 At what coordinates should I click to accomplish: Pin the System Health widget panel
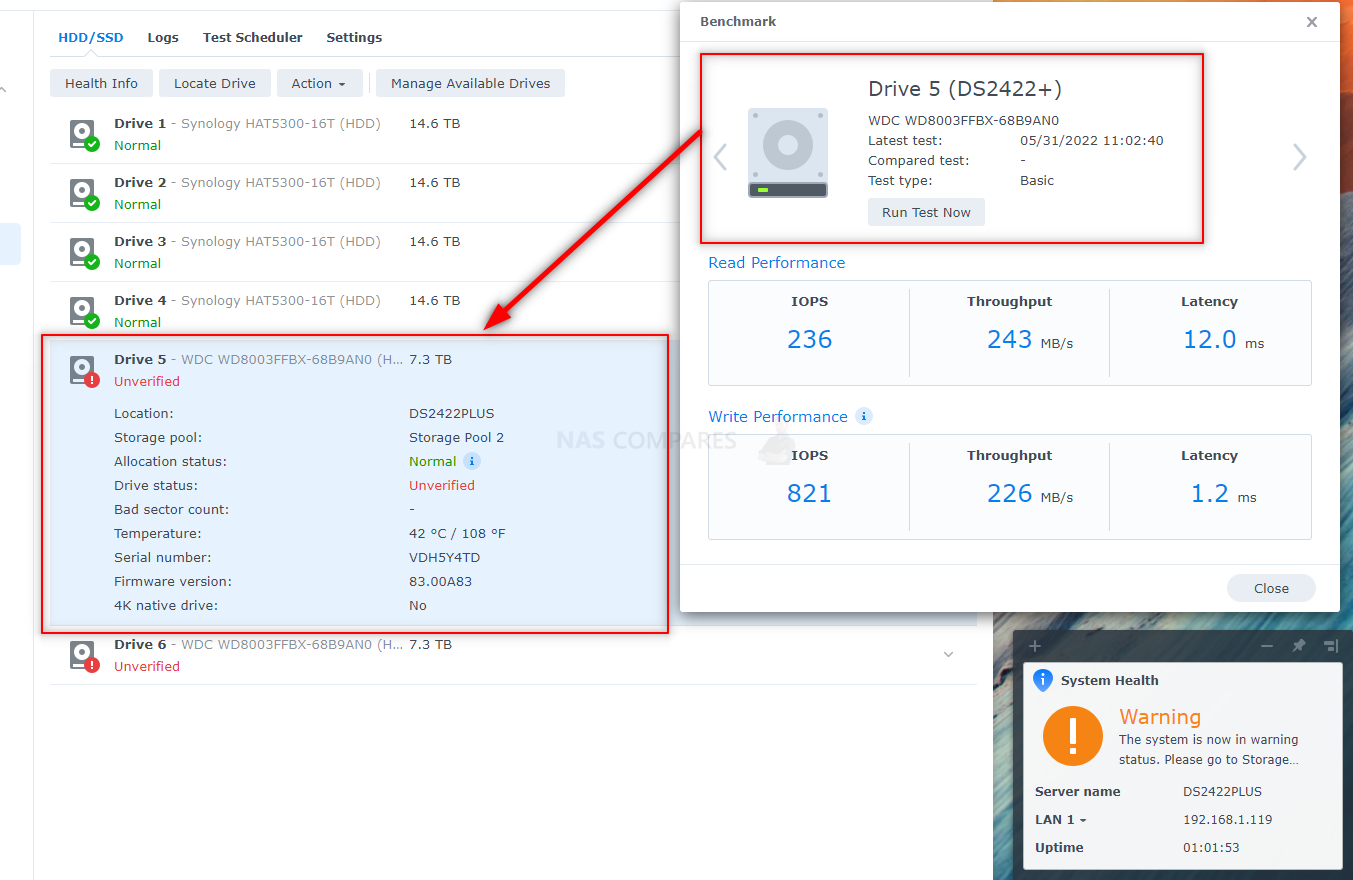[x=1299, y=646]
